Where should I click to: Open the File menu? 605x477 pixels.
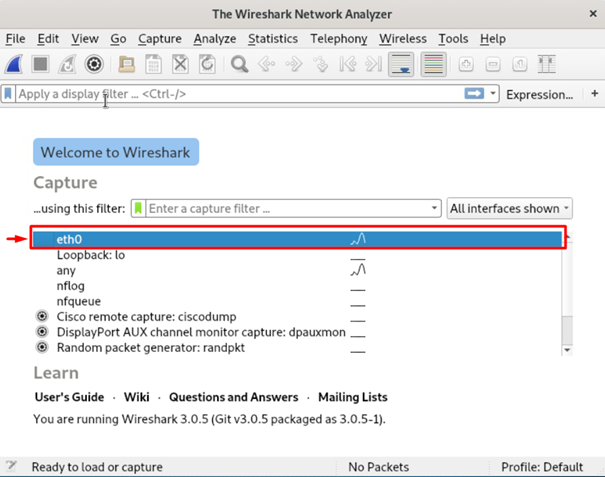(15, 39)
